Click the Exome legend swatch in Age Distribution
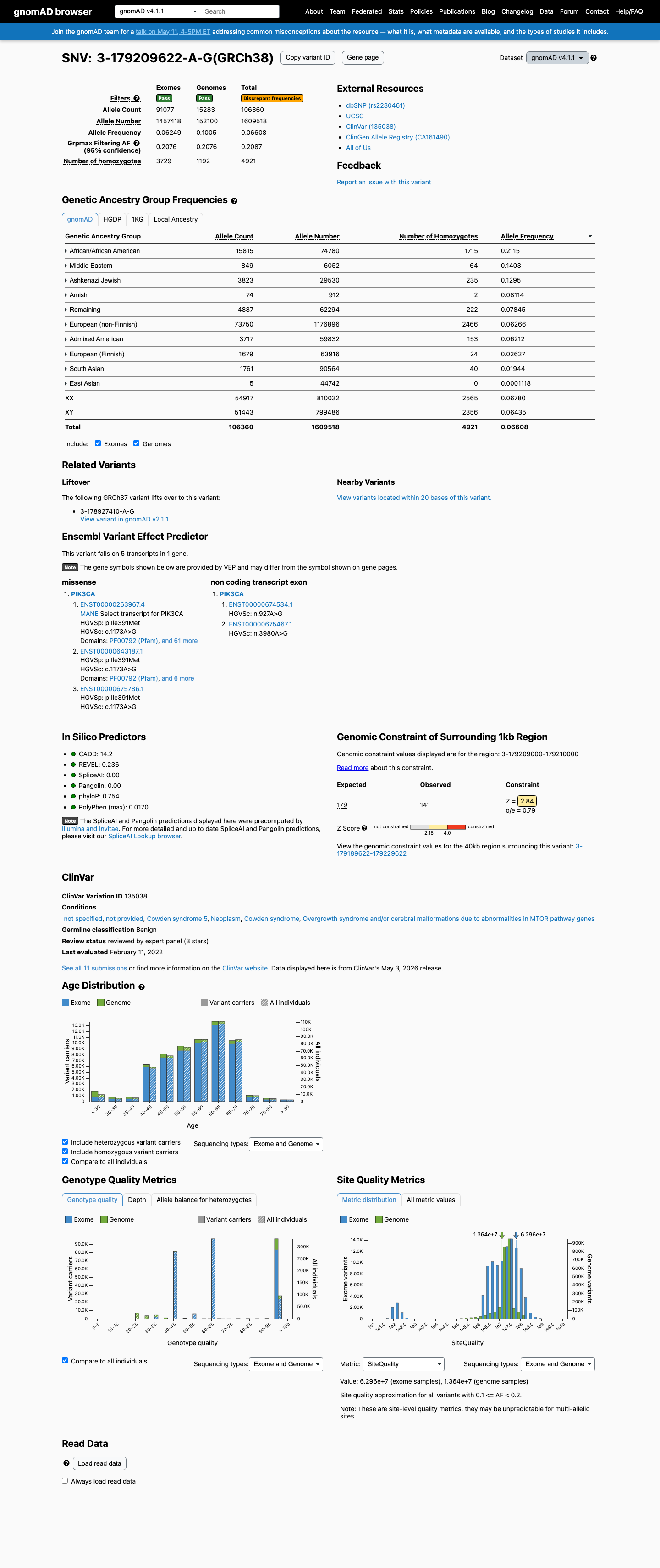 click(66, 1003)
